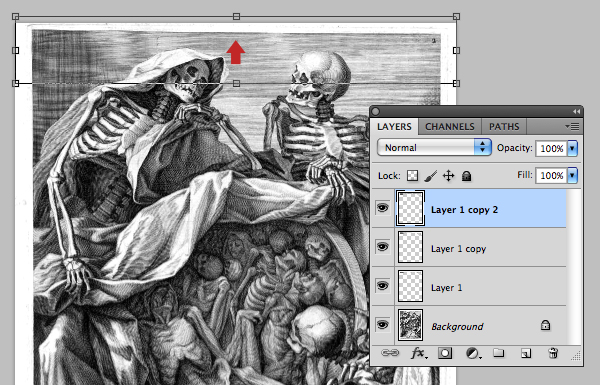Click the bottom-center transform handle

tap(236, 83)
